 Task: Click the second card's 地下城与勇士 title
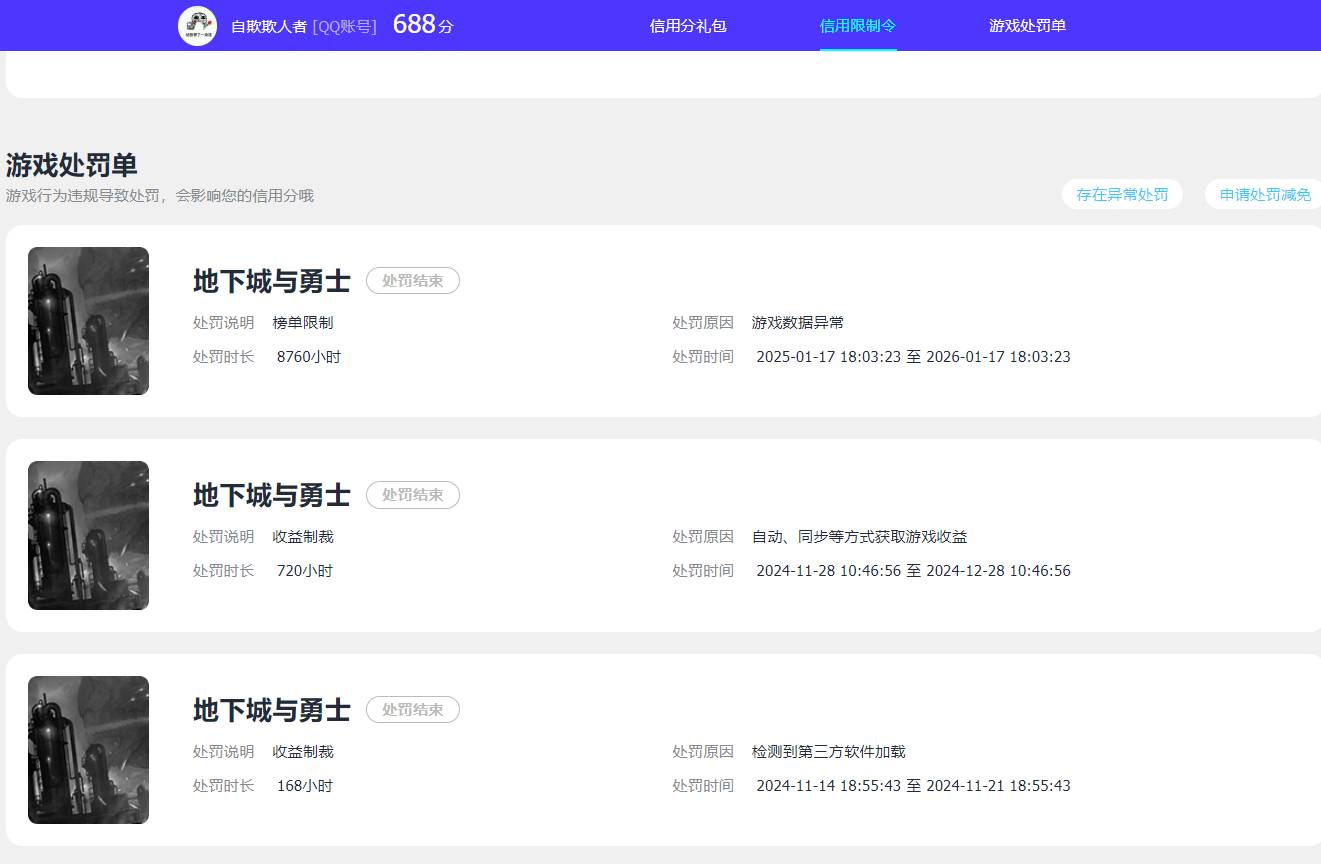coord(270,495)
